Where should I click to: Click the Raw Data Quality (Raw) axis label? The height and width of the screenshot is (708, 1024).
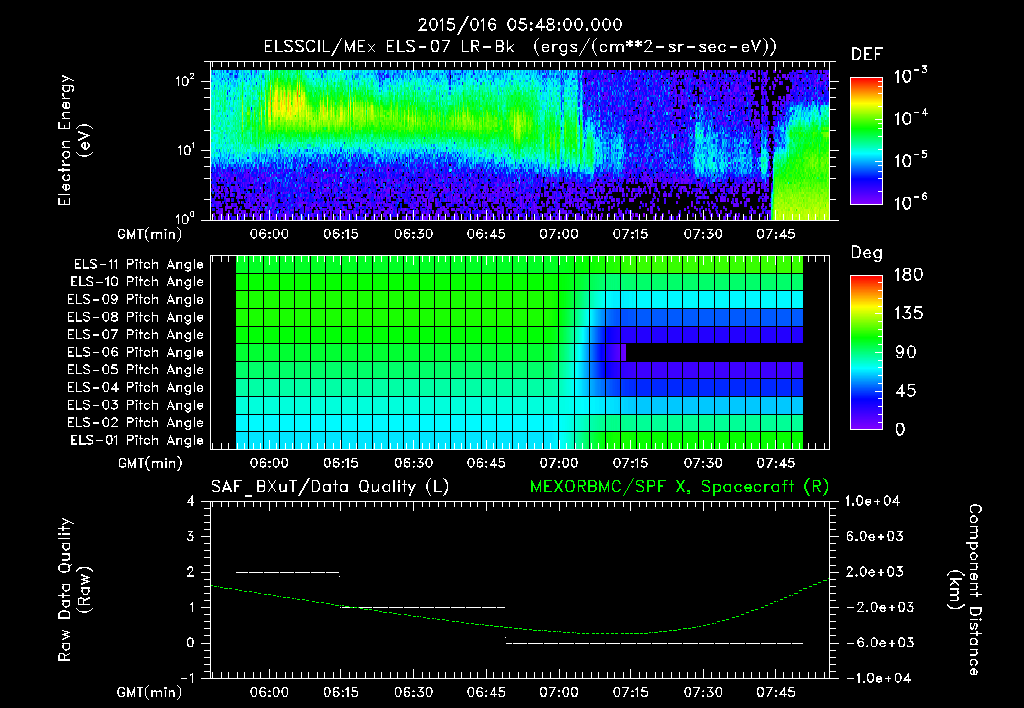click(x=74, y=590)
